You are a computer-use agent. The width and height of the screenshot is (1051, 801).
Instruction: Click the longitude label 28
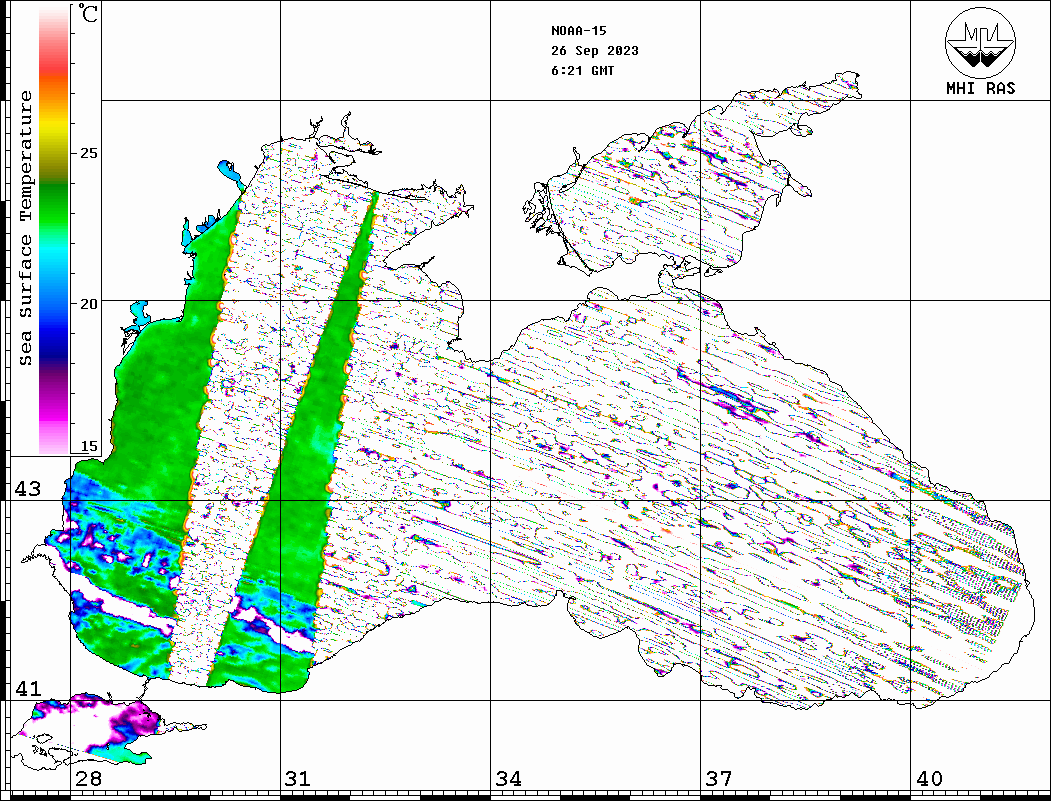(x=88, y=779)
